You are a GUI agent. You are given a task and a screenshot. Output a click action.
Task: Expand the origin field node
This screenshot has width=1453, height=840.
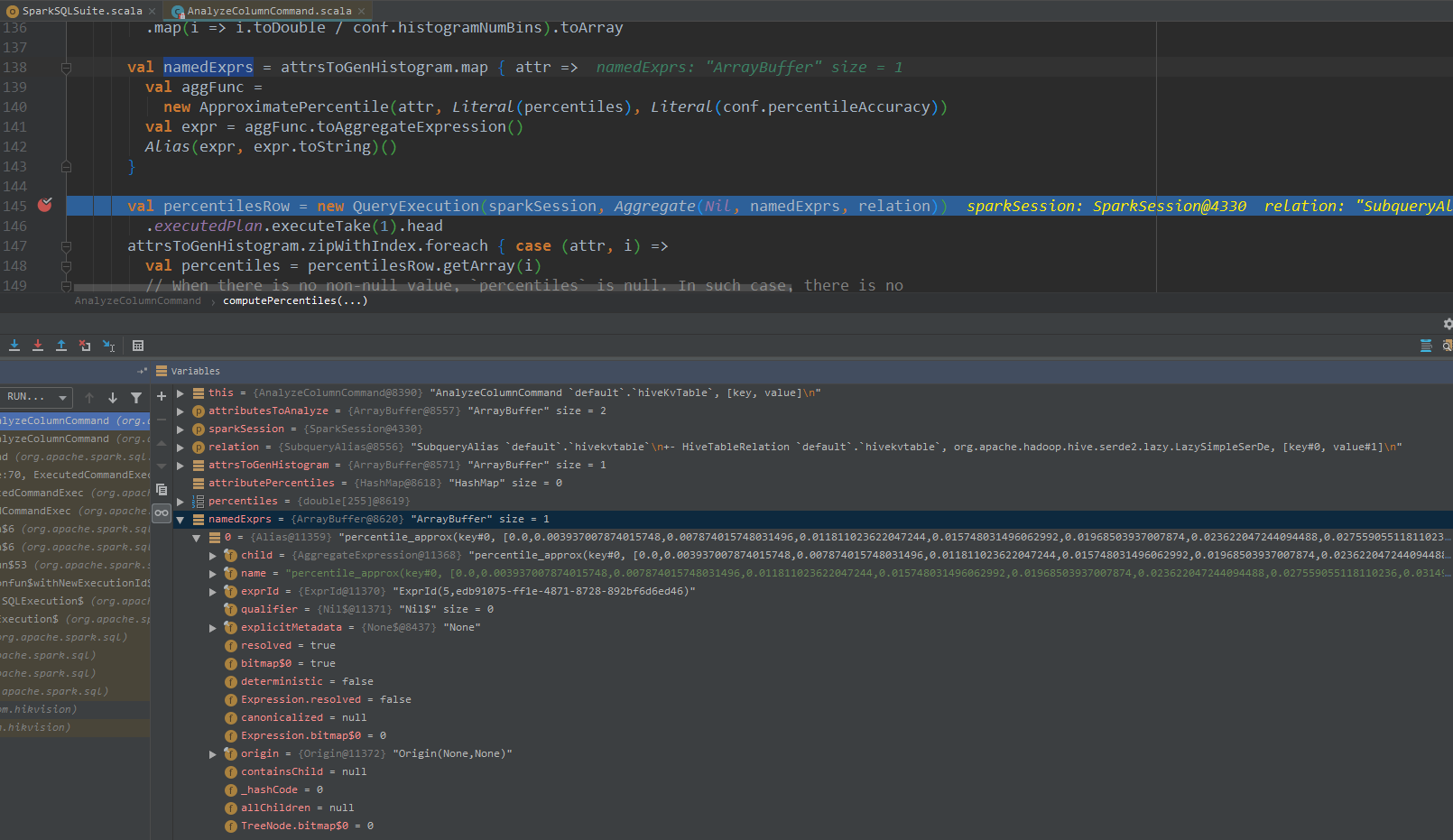tap(213, 754)
